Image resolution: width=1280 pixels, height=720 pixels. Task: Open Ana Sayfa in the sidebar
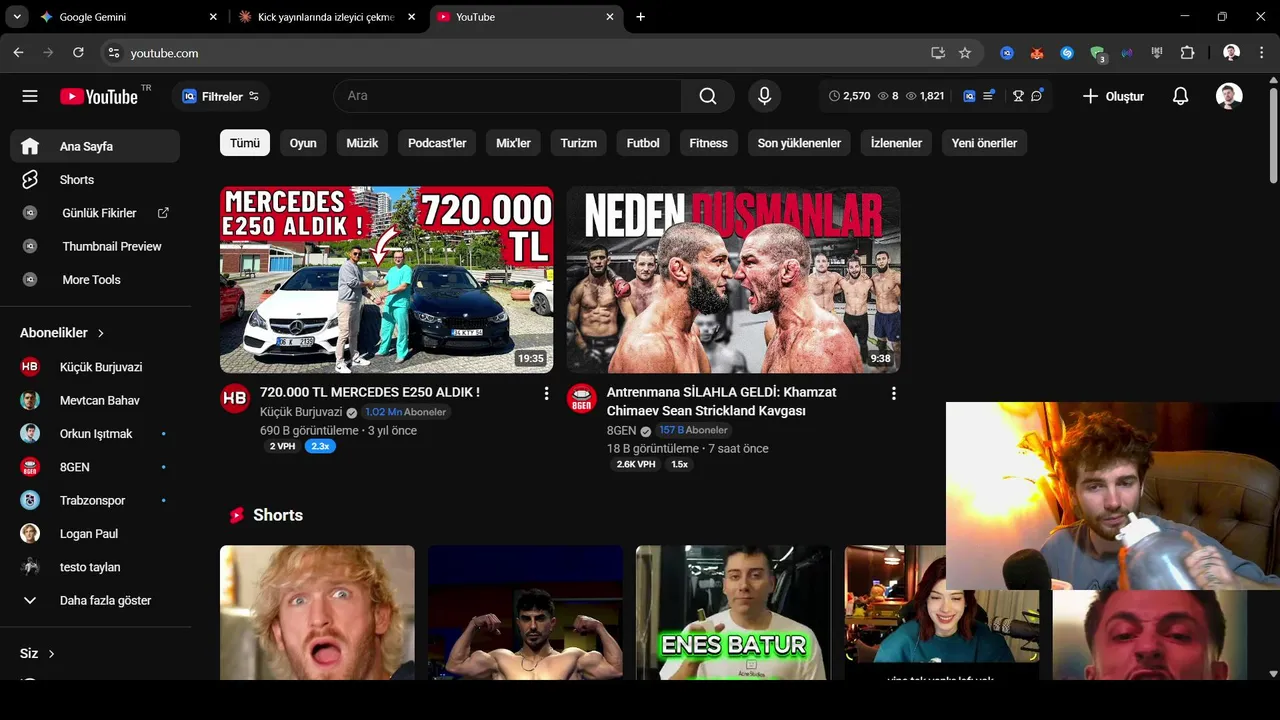[x=95, y=146]
